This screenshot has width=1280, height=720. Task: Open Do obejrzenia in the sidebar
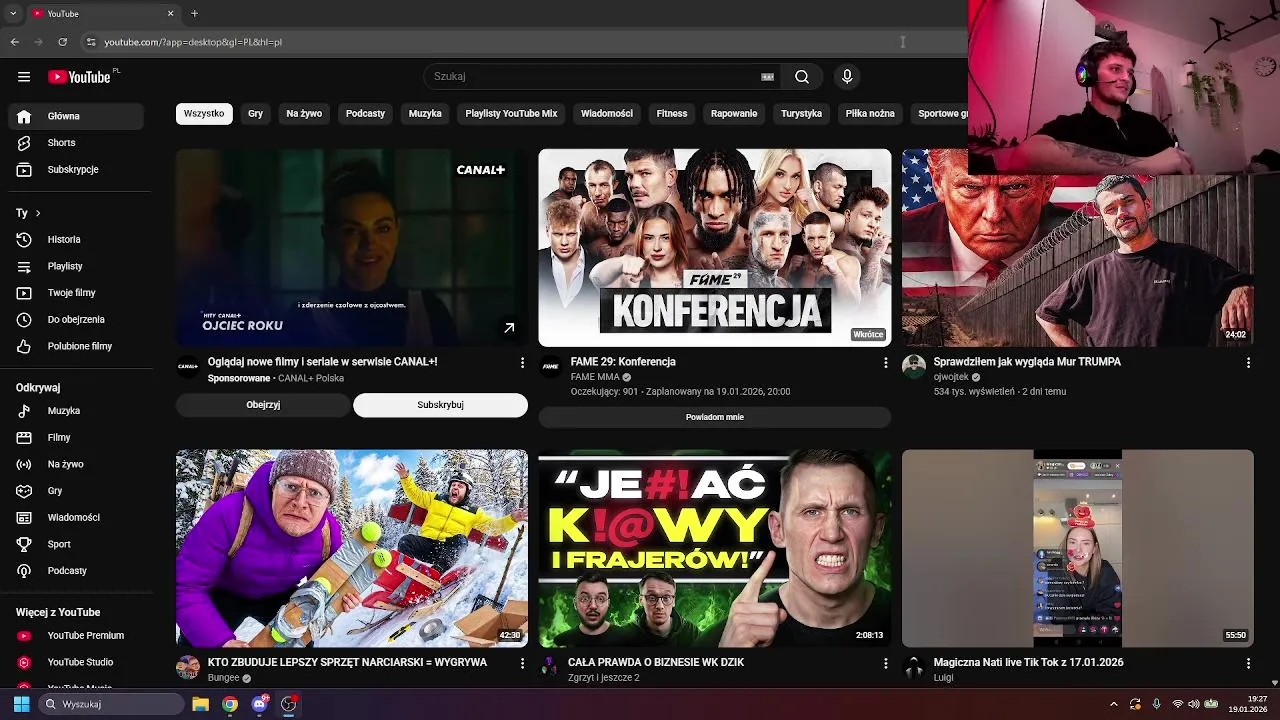(76, 320)
